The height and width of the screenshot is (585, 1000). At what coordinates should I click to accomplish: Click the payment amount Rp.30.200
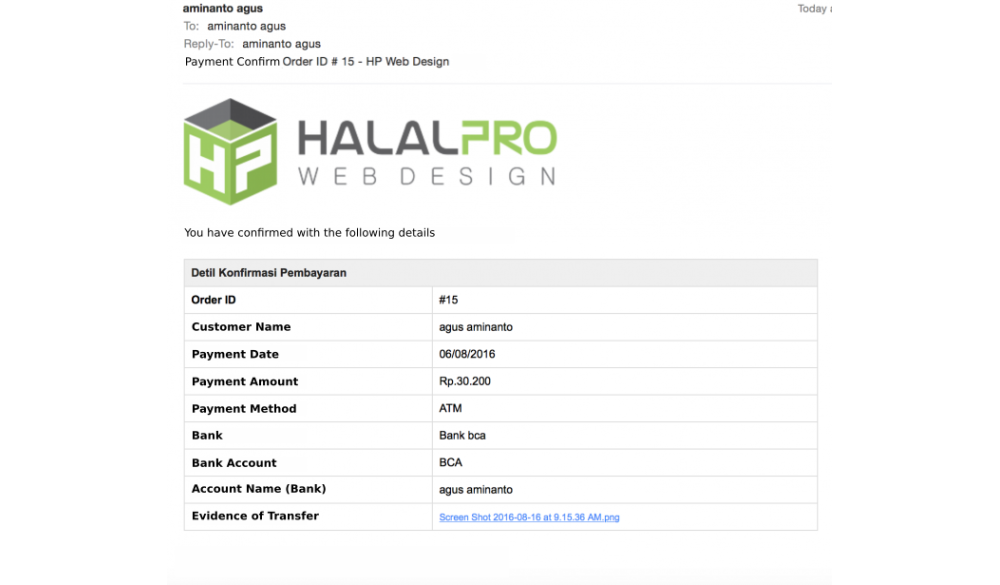[465, 381]
